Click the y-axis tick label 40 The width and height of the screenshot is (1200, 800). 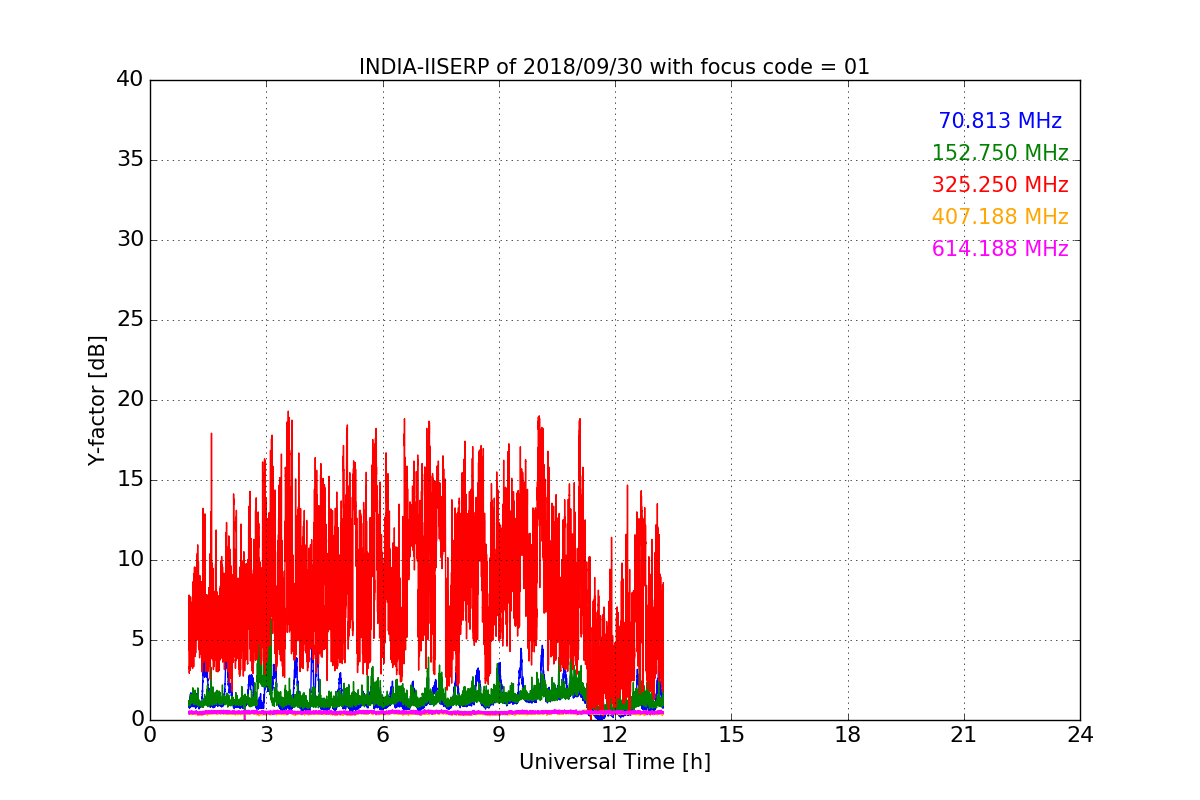129,79
